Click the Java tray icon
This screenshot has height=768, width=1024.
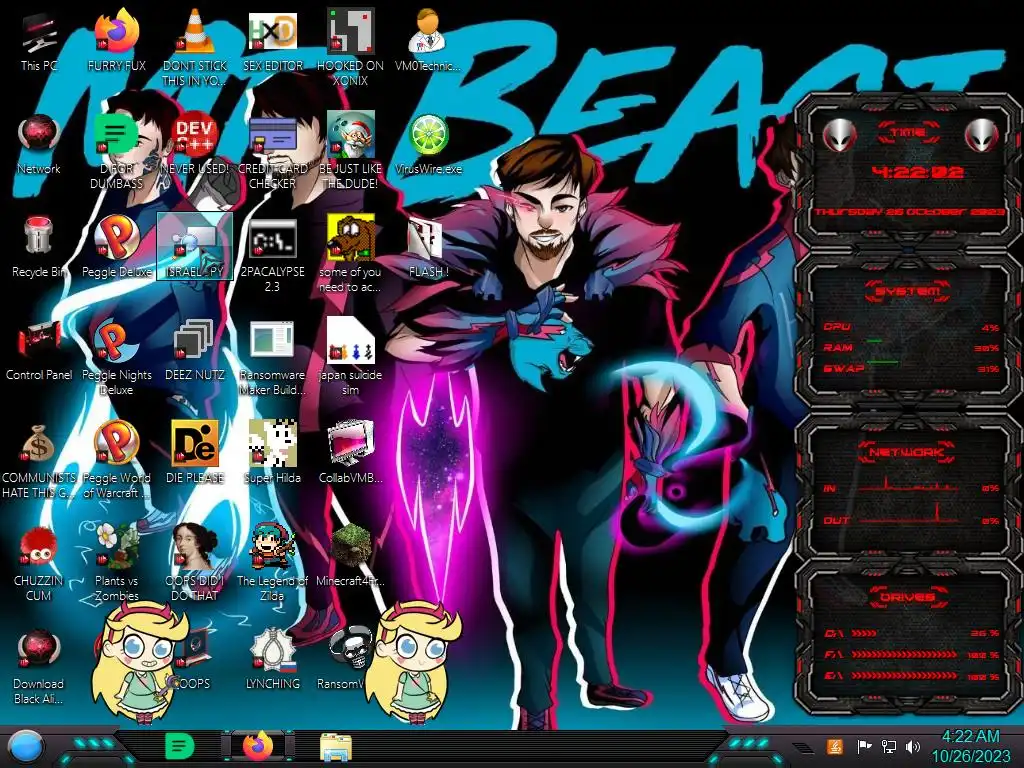835,746
